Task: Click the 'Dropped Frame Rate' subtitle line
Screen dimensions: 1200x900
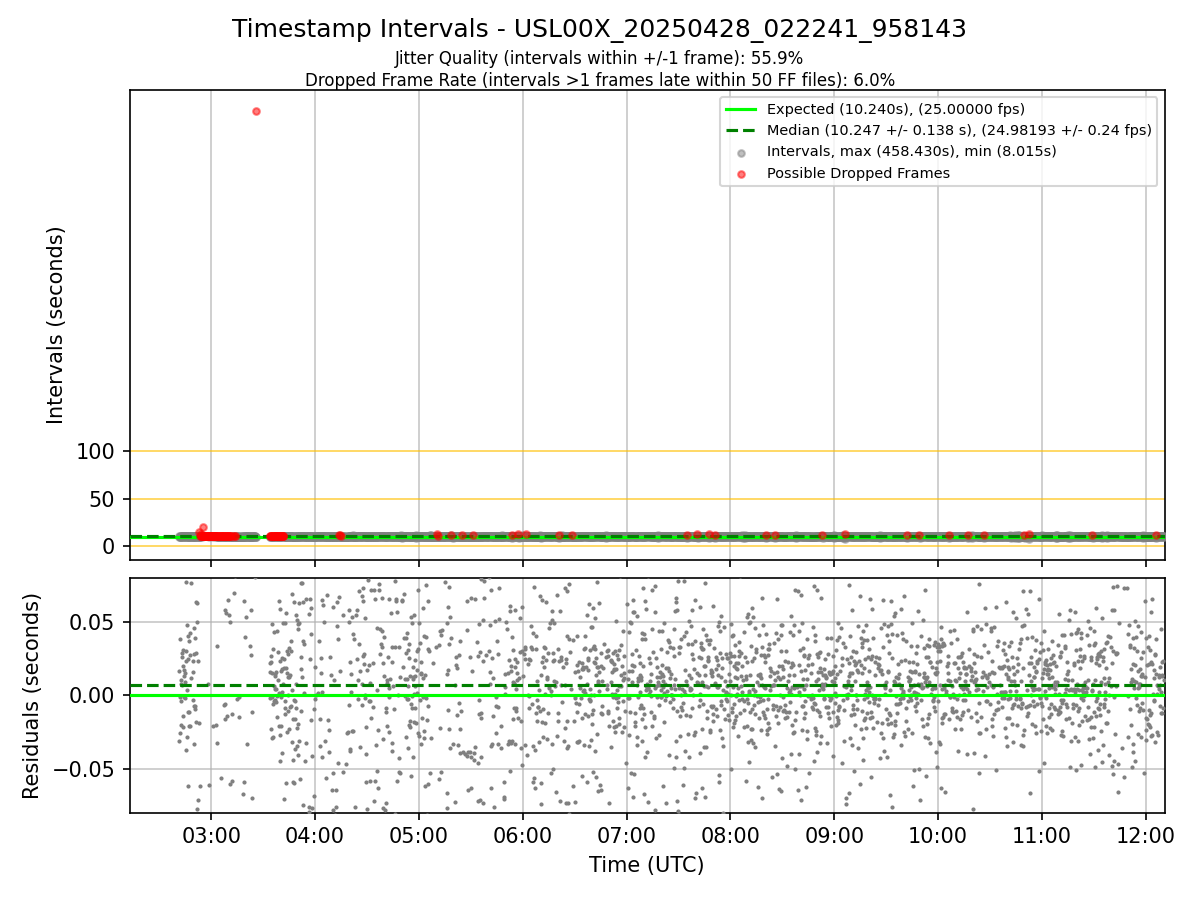Action: pyautogui.click(x=599, y=80)
